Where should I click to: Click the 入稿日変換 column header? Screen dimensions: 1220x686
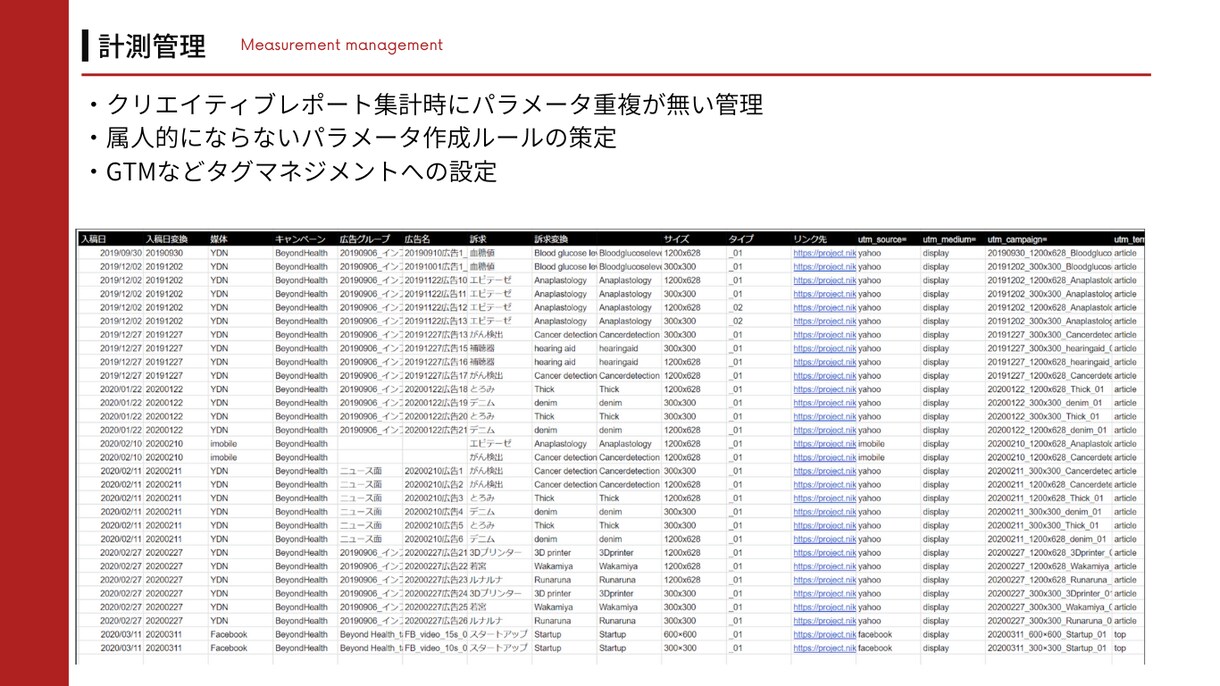(166, 239)
